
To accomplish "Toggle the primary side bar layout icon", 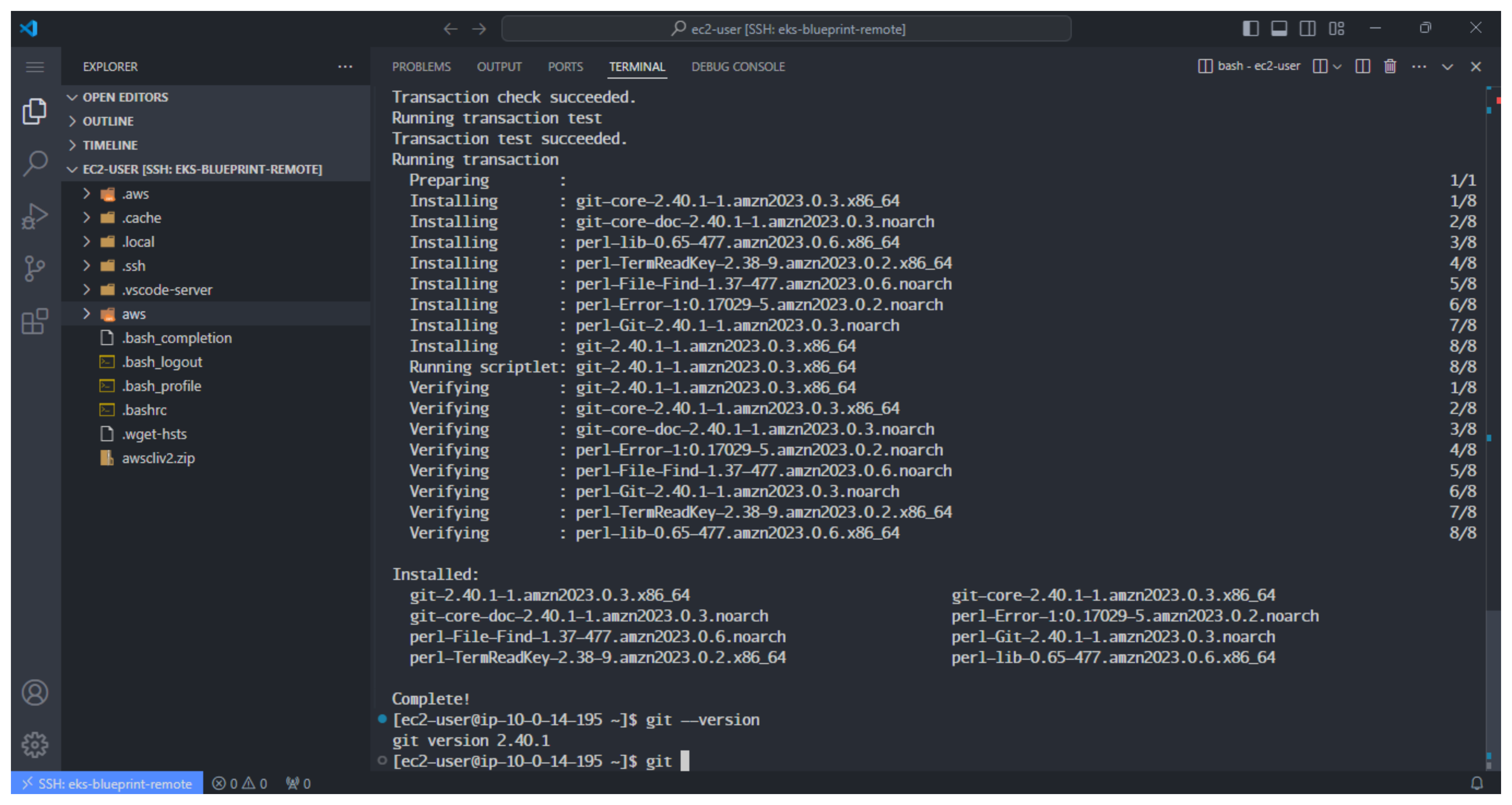I will tap(1250, 28).
